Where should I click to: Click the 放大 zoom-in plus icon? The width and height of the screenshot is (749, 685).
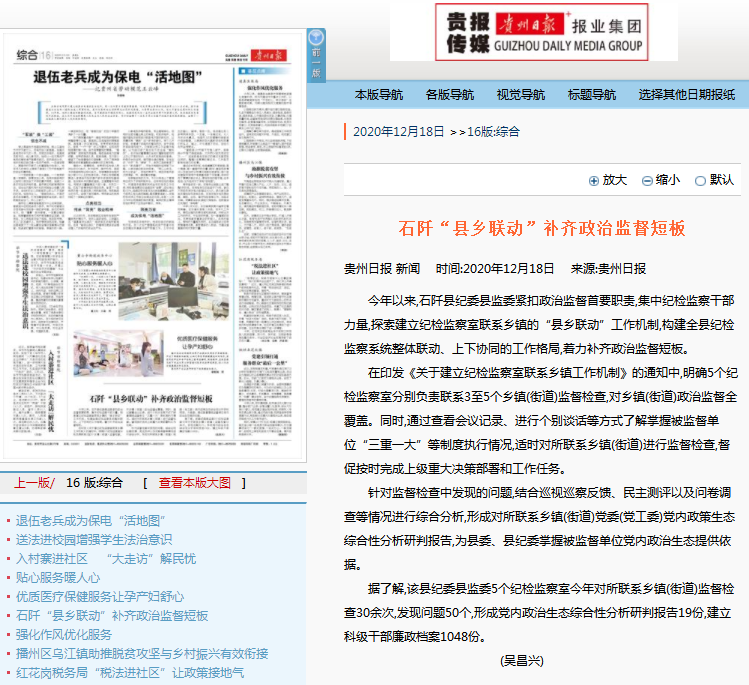pyautogui.click(x=594, y=181)
